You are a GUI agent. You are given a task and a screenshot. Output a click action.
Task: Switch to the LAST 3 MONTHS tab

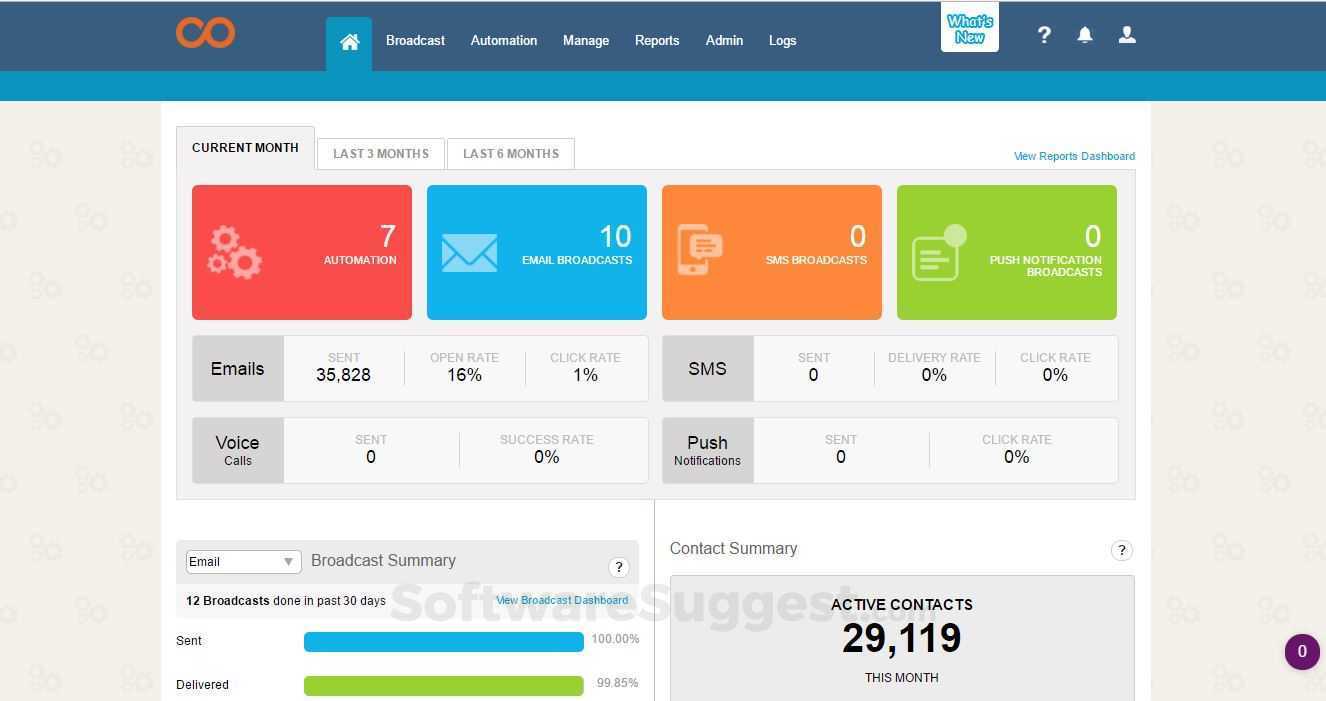point(381,153)
